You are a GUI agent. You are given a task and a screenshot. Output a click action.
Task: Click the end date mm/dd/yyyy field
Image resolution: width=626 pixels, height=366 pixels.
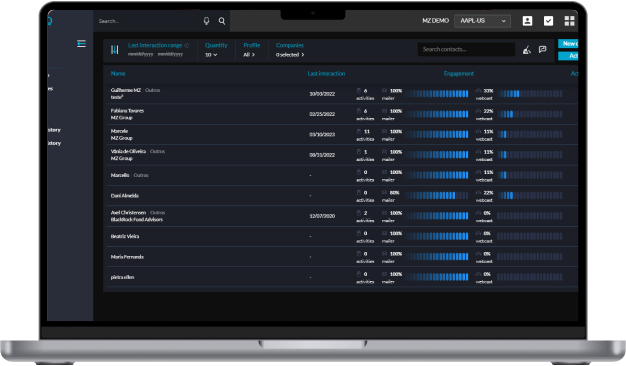[170, 54]
